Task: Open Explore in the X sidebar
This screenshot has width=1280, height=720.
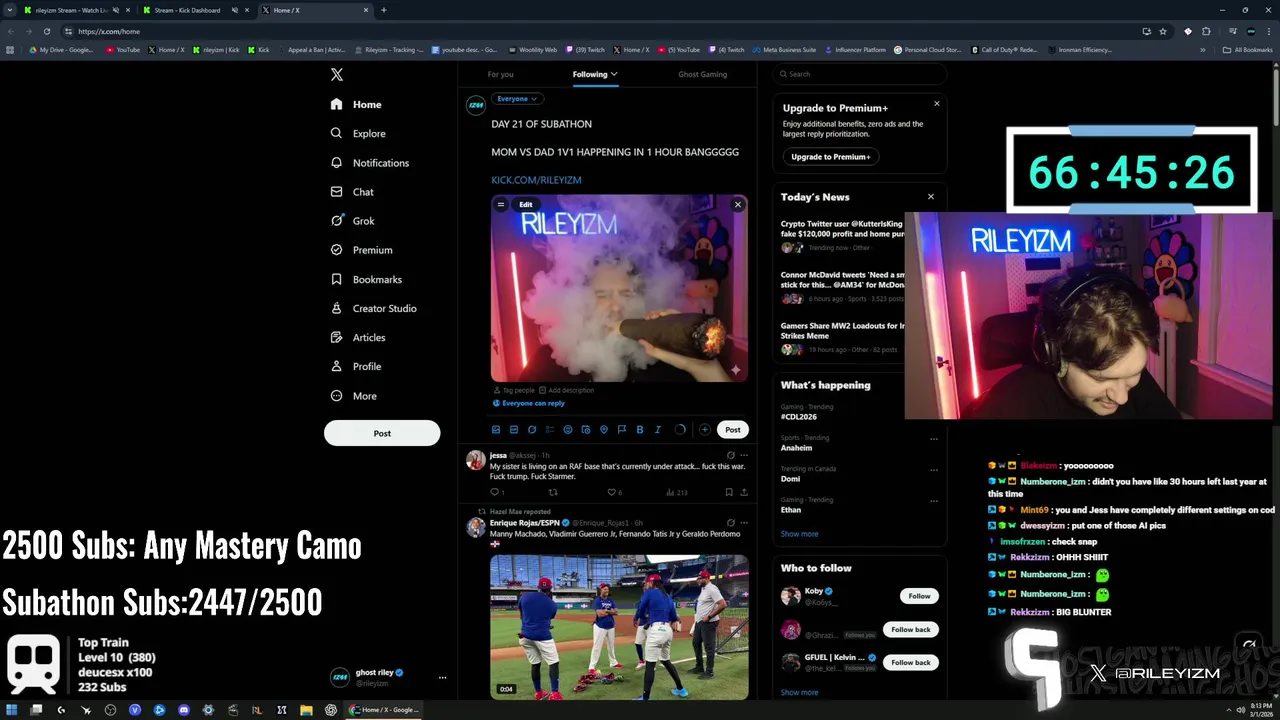Action: point(358,133)
